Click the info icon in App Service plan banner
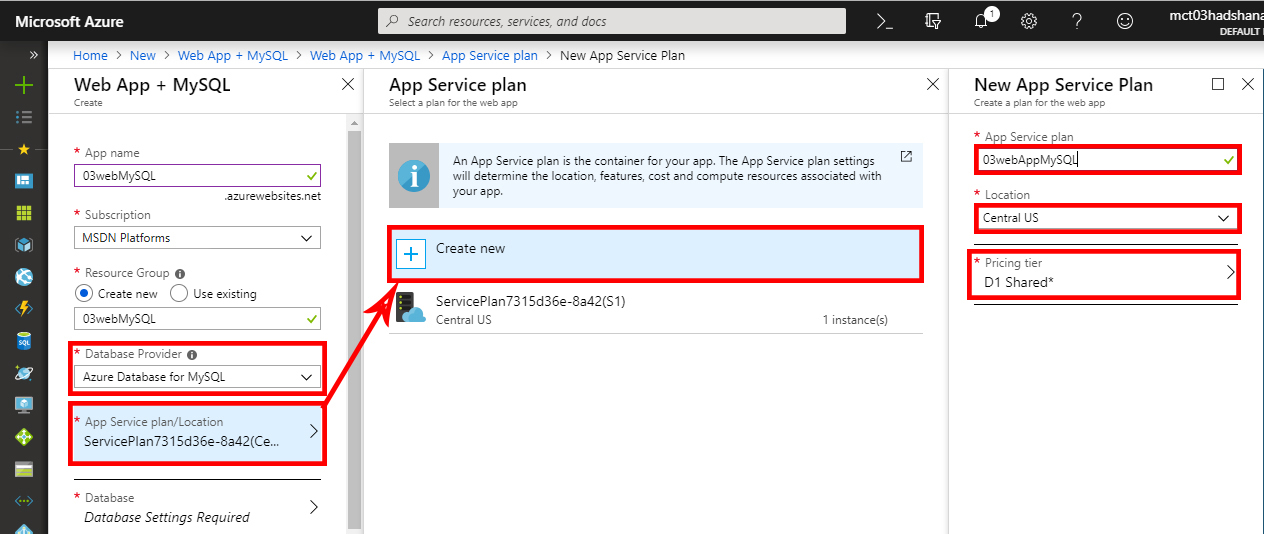The height and width of the screenshot is (534, 1264). point(413,175)
